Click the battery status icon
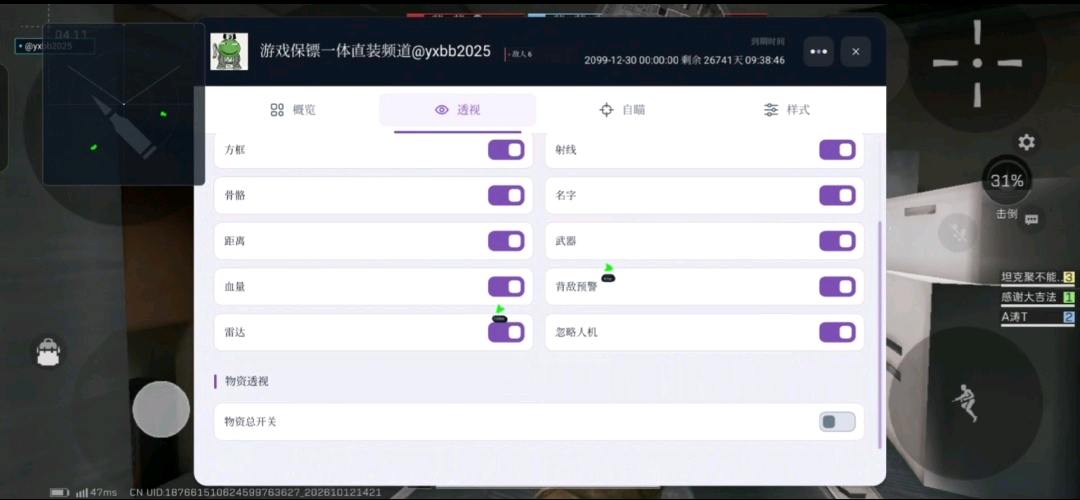 (x=60, y=492)
